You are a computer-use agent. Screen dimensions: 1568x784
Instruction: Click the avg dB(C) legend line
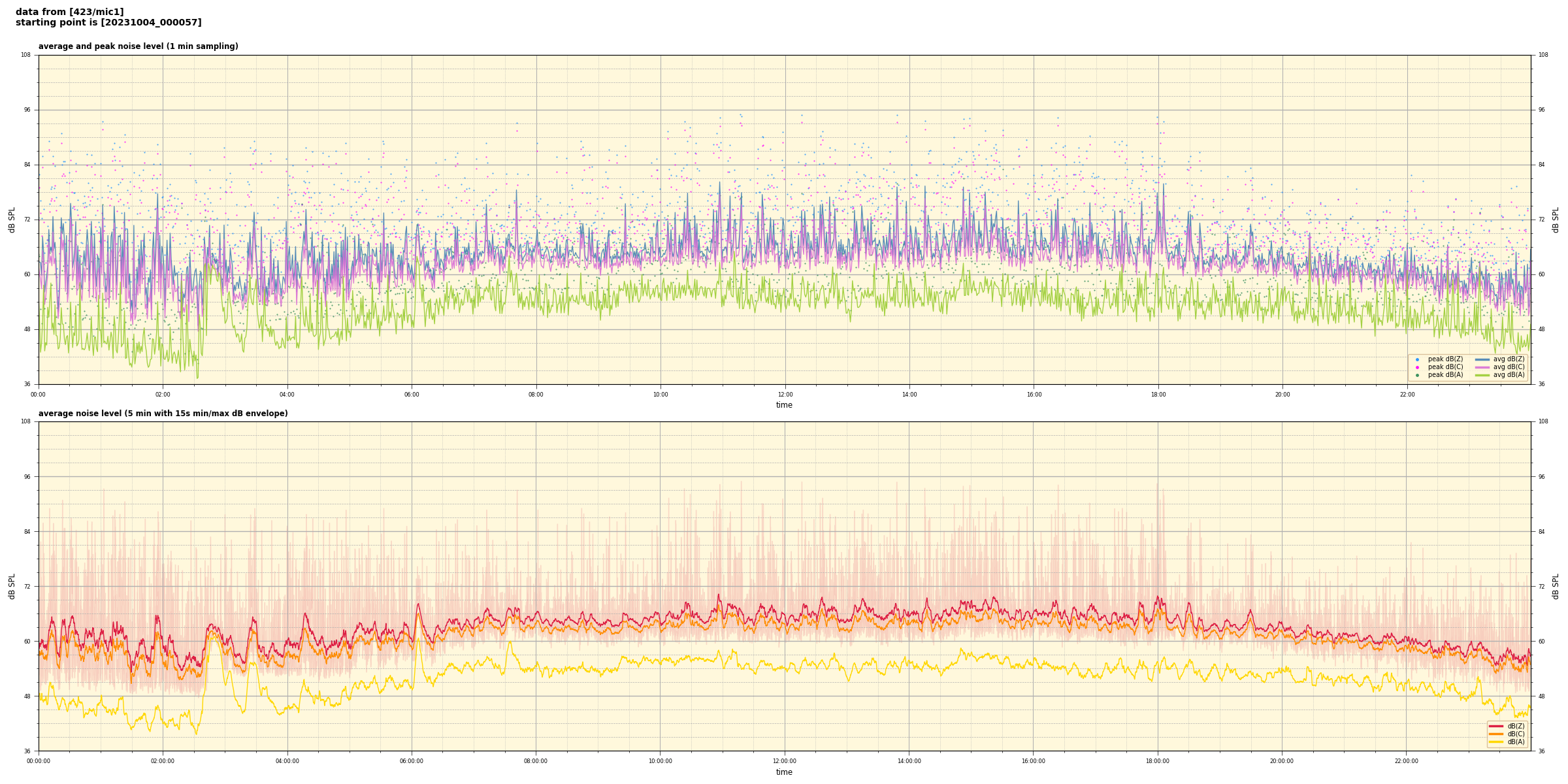tap(1482, 367)
